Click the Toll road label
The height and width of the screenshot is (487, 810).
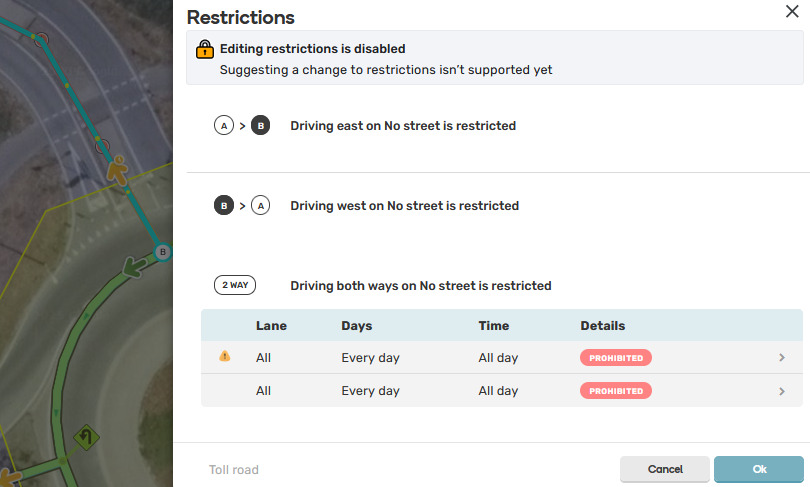[234, 469]
